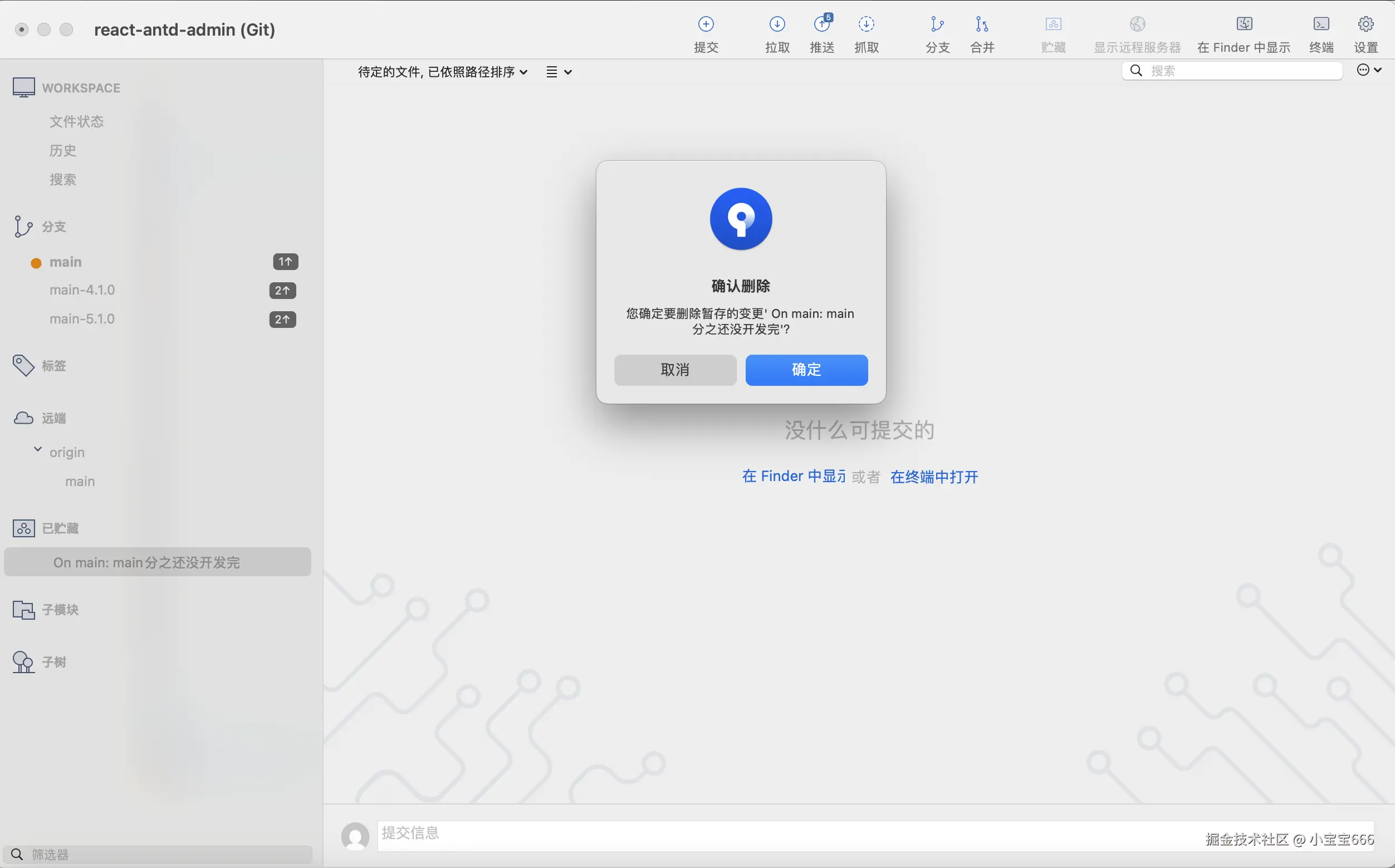Click the 贮藏 (stash) toolbar icon
This screenshot has height=868, width=1395.
point(1053,33)
